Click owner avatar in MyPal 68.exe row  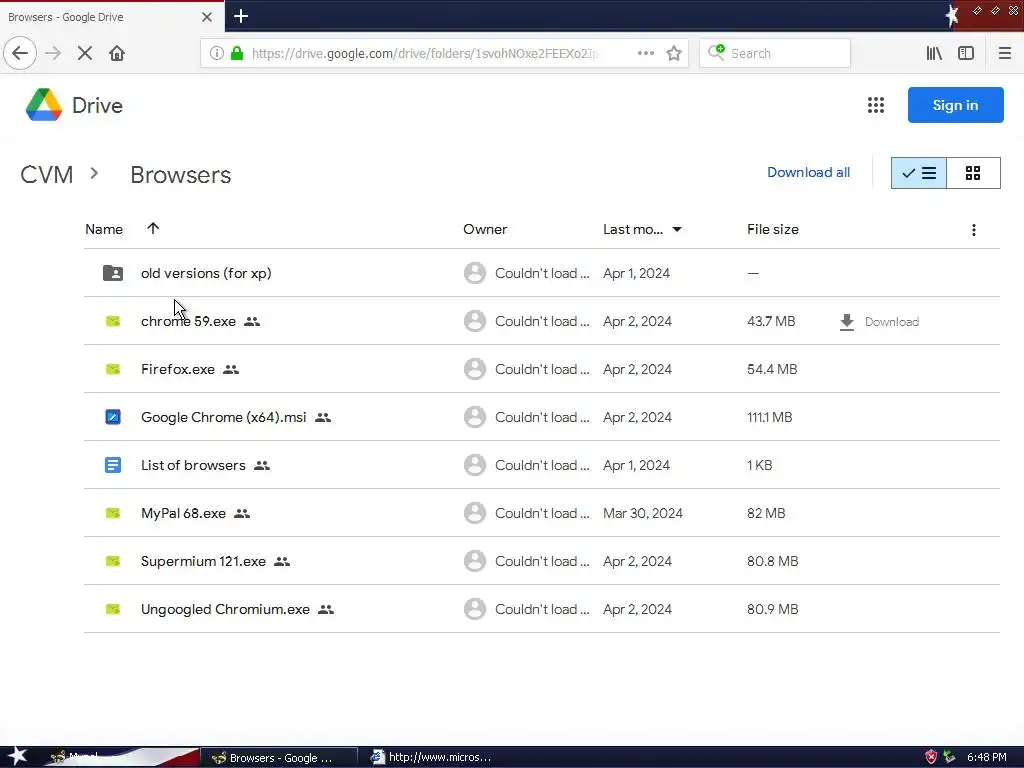[475, 513]
